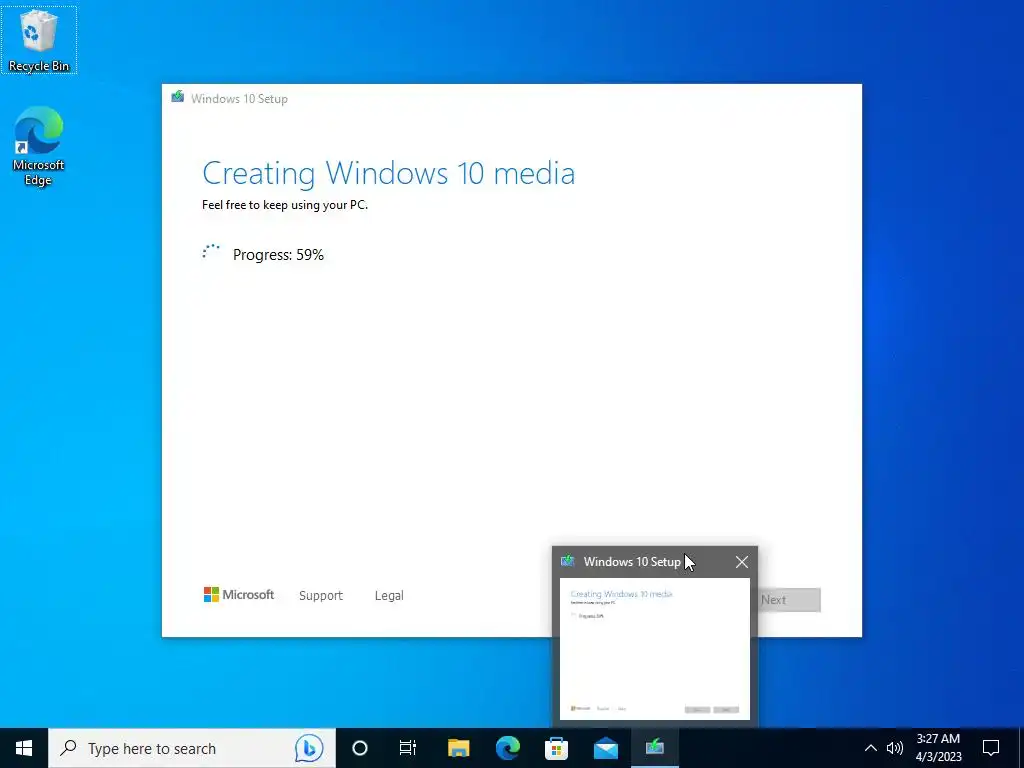Click the Next button in setup
1024x768 pixels.
click(789, 600)
